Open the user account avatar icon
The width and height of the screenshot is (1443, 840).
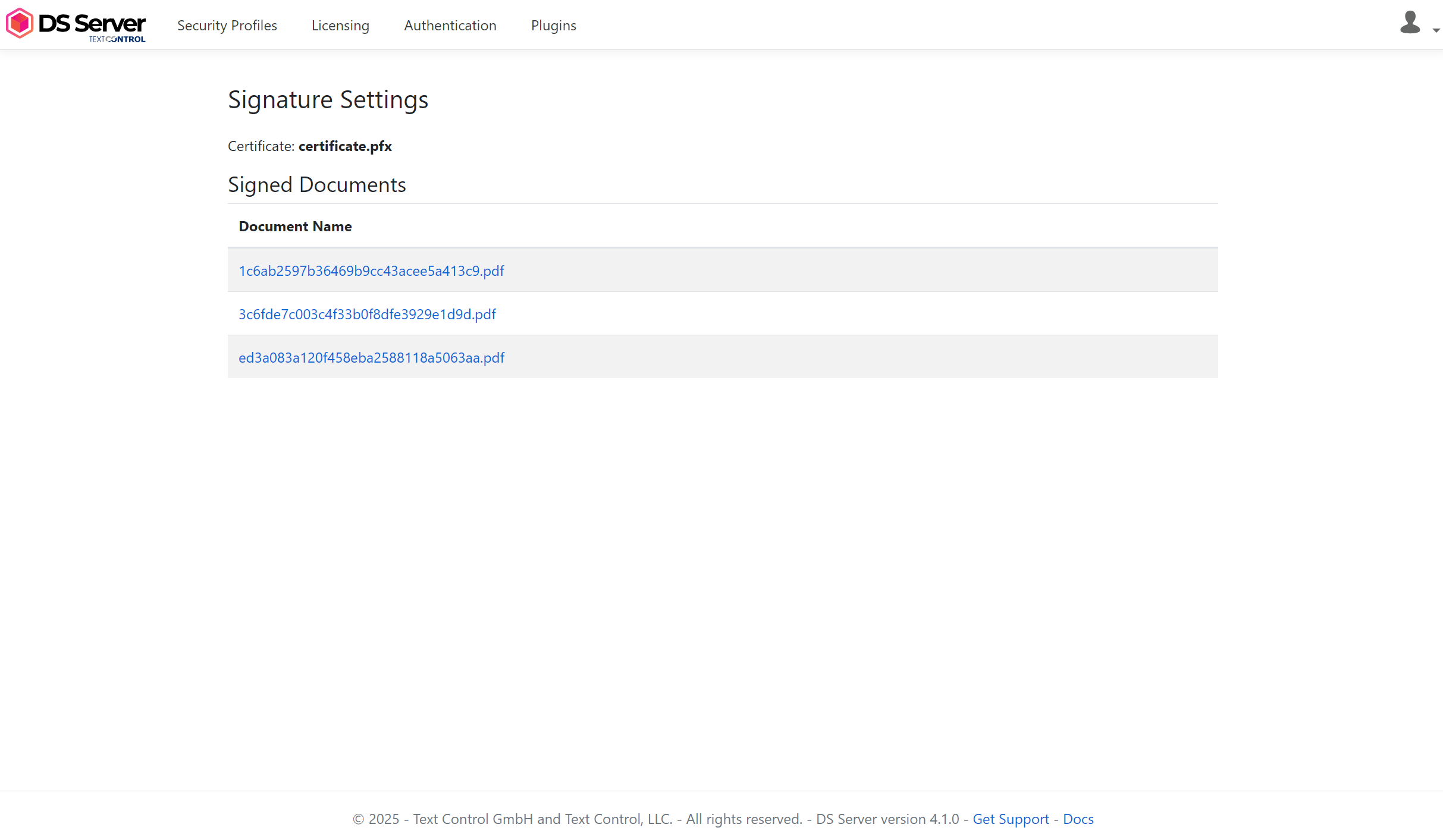click(1410, 23)
